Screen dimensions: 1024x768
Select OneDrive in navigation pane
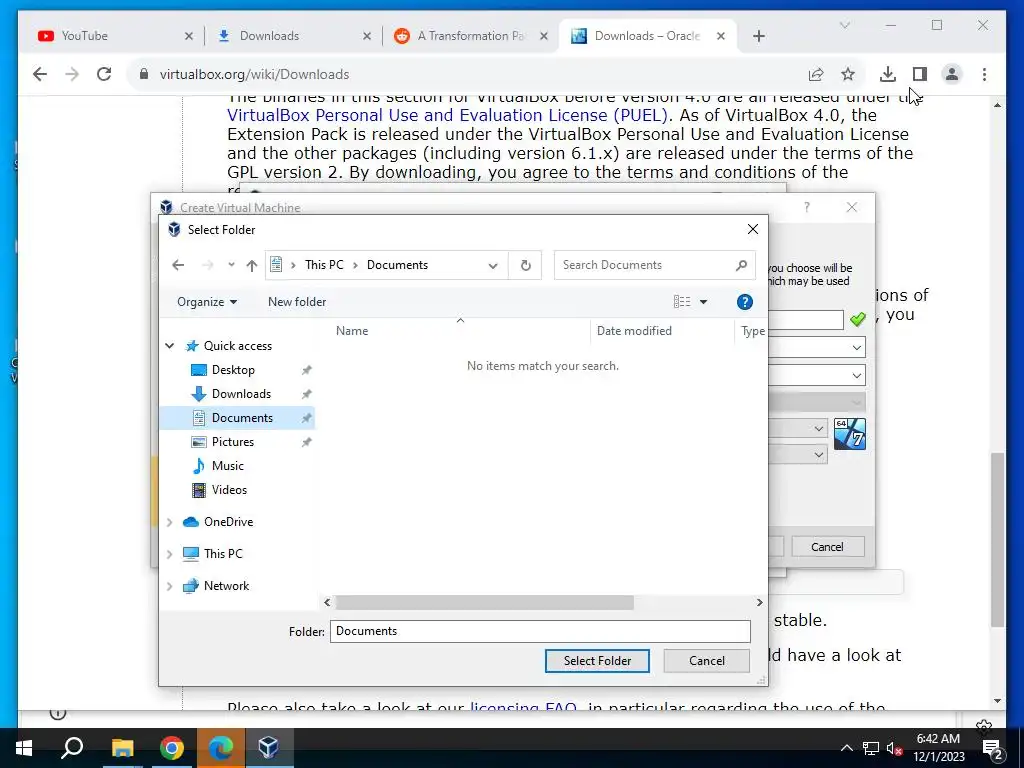pos(228,522)
